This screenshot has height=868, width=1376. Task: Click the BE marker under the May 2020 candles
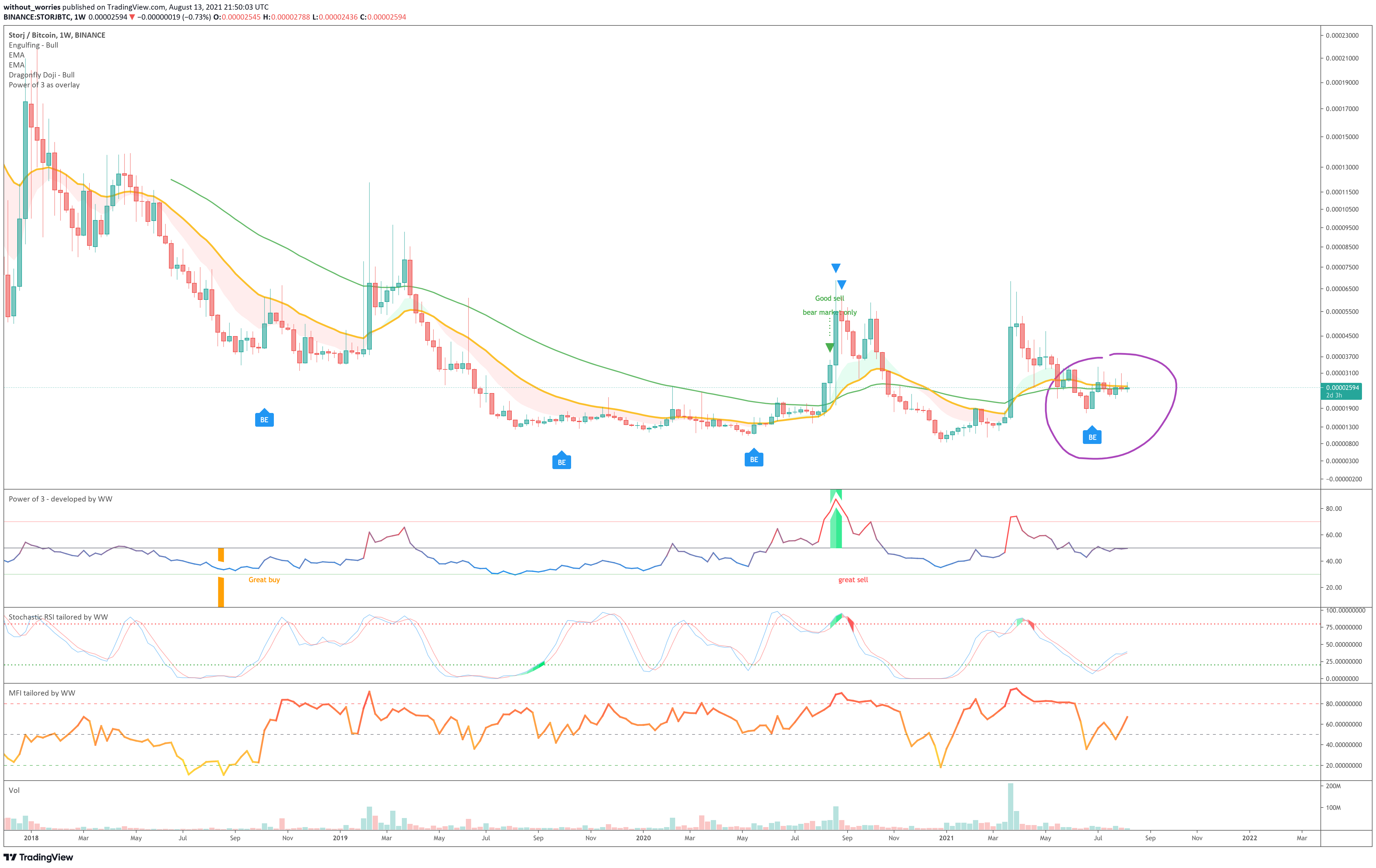click(x=754, y=458)
